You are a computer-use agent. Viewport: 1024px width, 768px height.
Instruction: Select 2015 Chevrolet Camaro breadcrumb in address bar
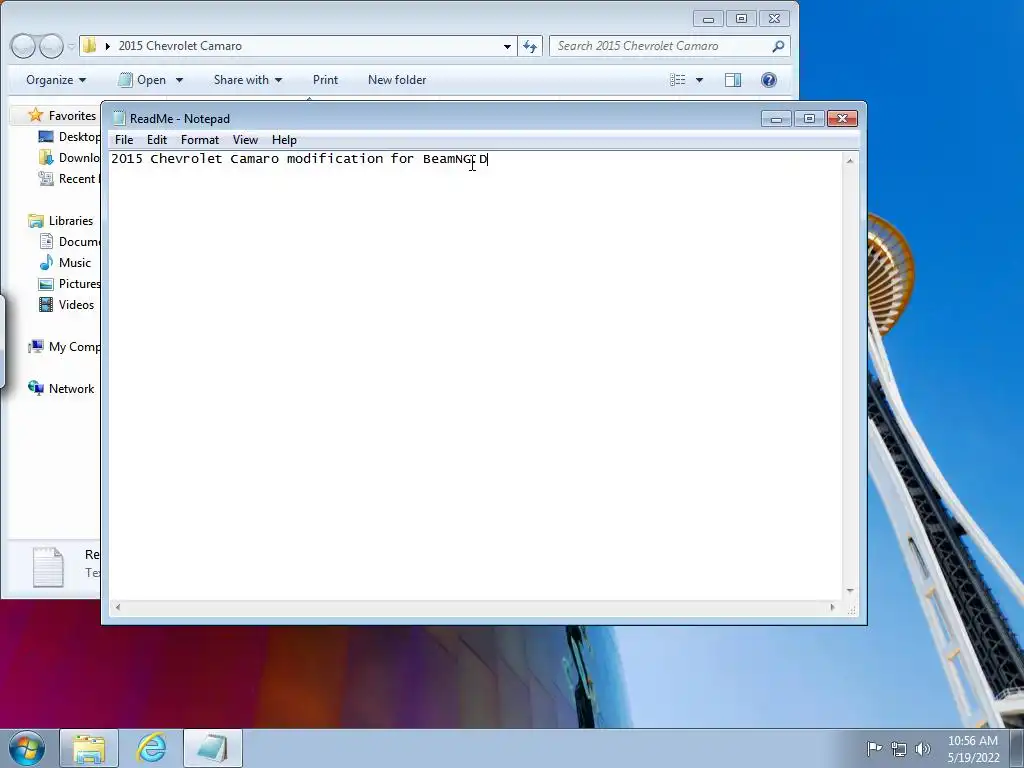tap(180, 46)
